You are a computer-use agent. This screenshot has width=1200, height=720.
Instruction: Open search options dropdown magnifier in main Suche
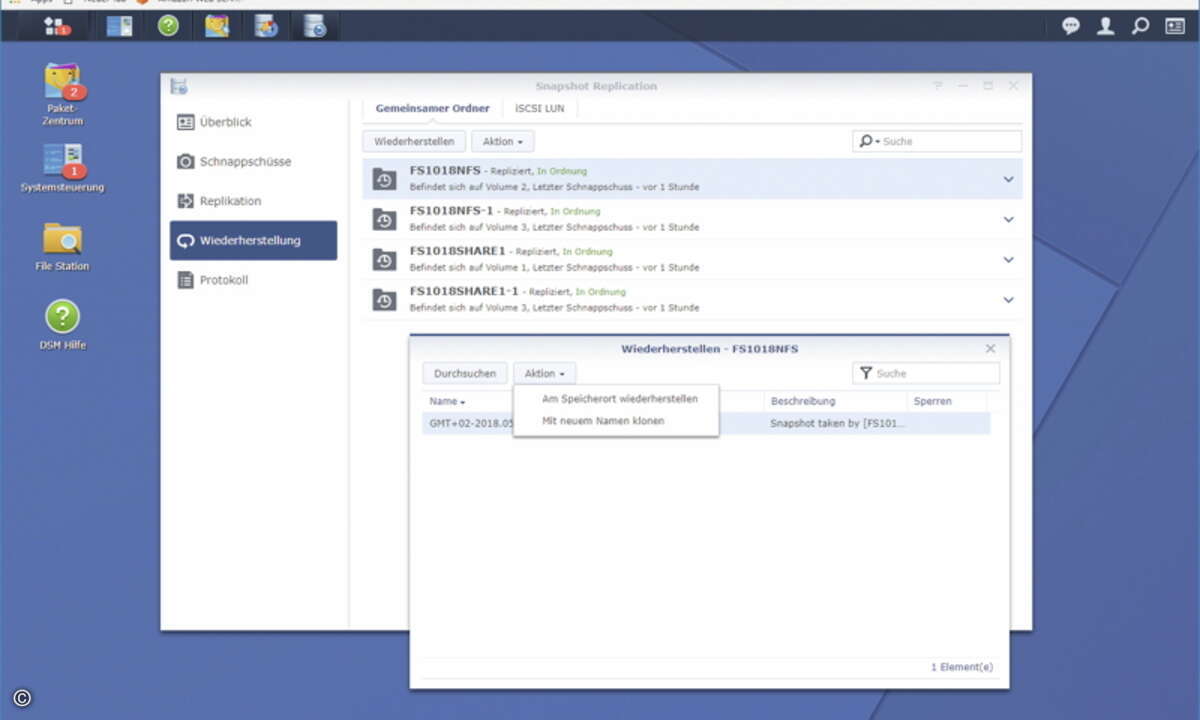pyautogui.click(x=868, y=141)
